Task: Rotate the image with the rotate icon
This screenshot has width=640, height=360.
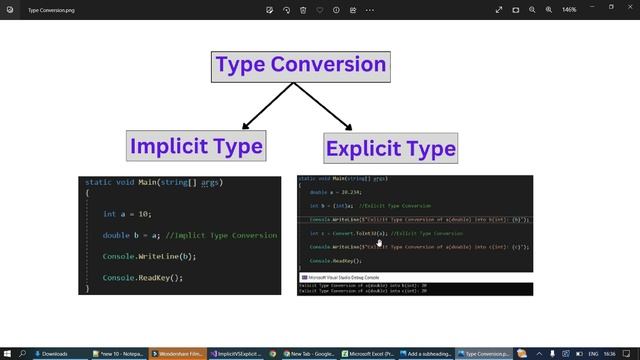Action: tap(287, 10)
